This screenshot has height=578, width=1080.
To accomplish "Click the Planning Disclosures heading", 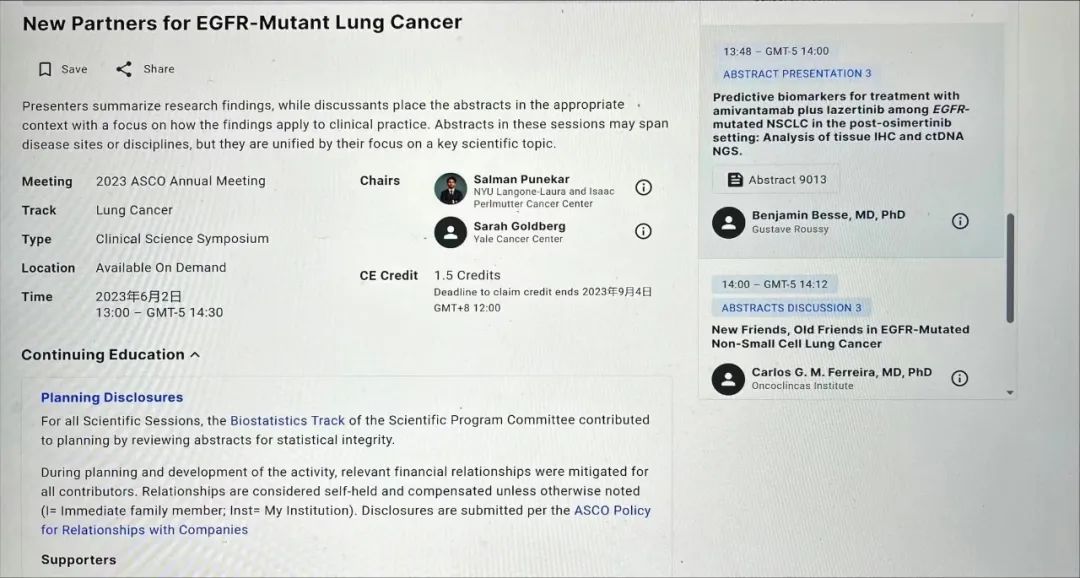I will coord(112,398).
